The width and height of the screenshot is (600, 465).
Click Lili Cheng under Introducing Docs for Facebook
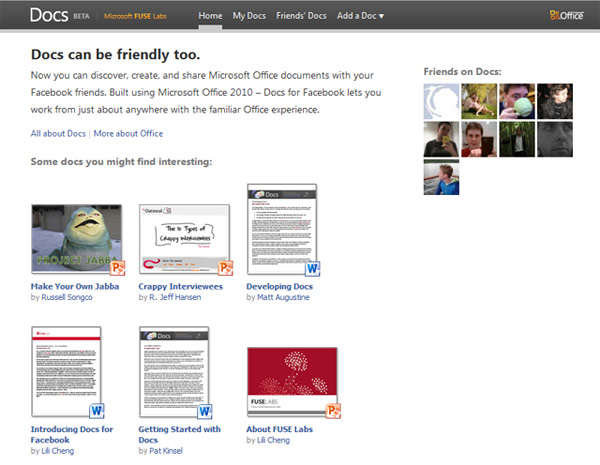click(x=58, y=451)
